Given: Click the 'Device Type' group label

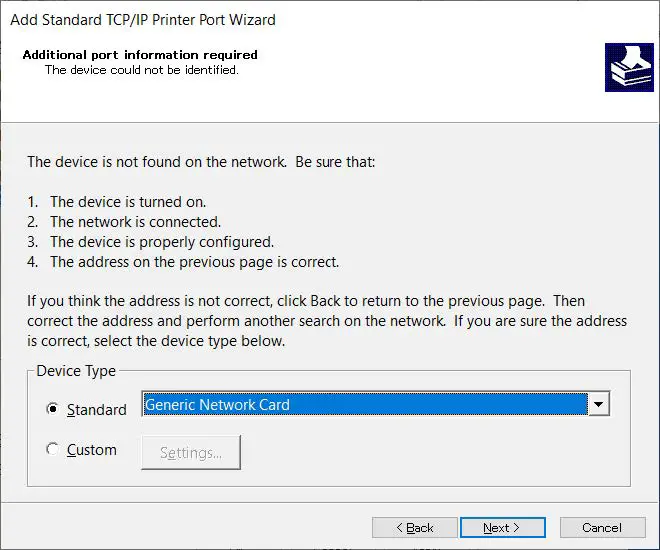Looking at the screenshot, I should coord(76,371).
